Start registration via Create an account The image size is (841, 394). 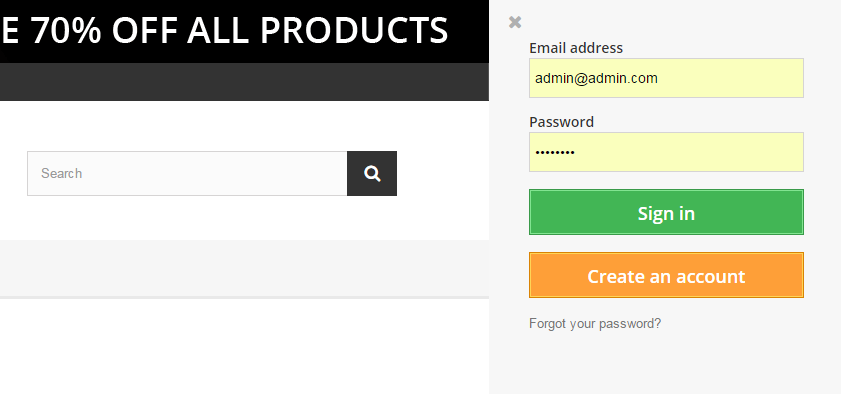pyautogui.click(x=666, y=275)
